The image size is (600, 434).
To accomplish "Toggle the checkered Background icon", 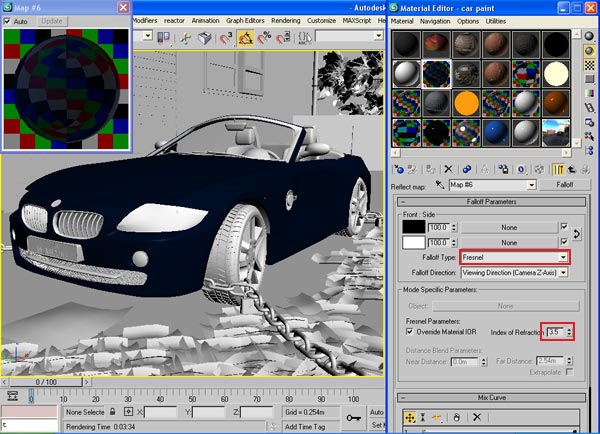I will tap(590, 67).
